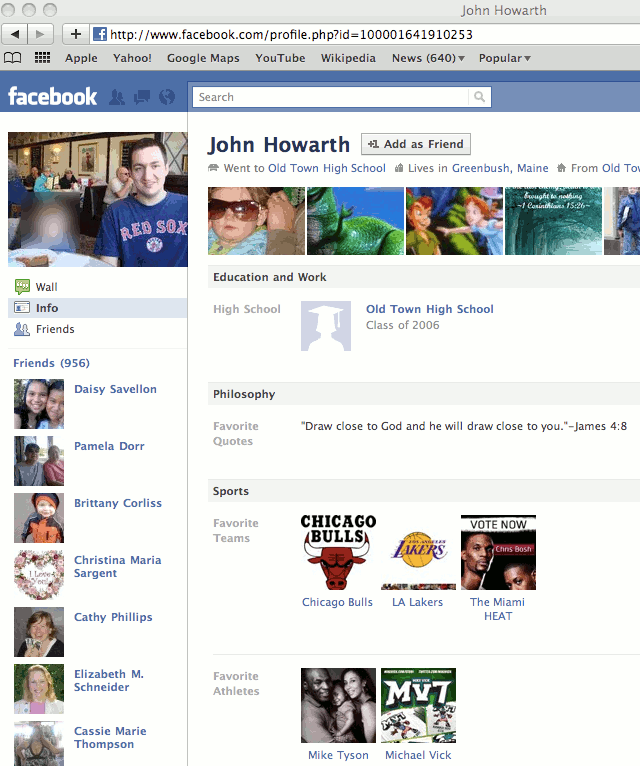This screenshot has width=640, height=766.
Task: Open the LA Lakers text link
Action: pyautogui.click(x=418, y=602)
